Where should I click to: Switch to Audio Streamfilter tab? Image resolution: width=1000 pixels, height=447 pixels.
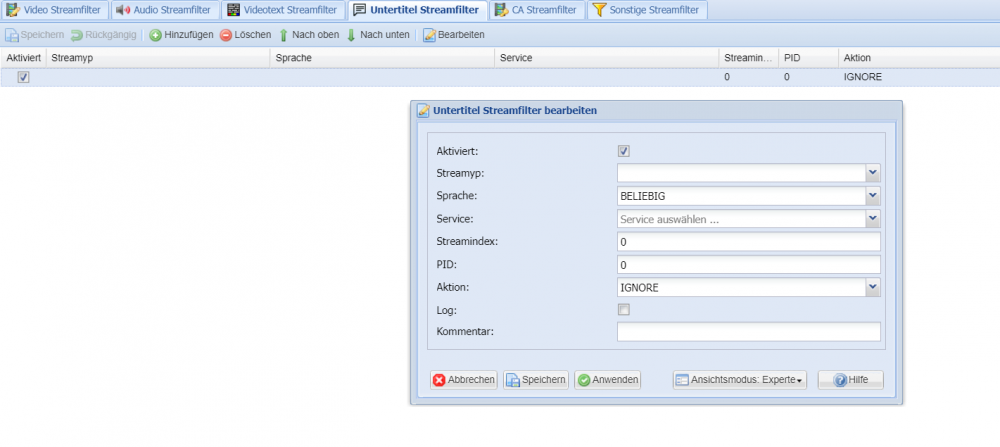point(165,10)
